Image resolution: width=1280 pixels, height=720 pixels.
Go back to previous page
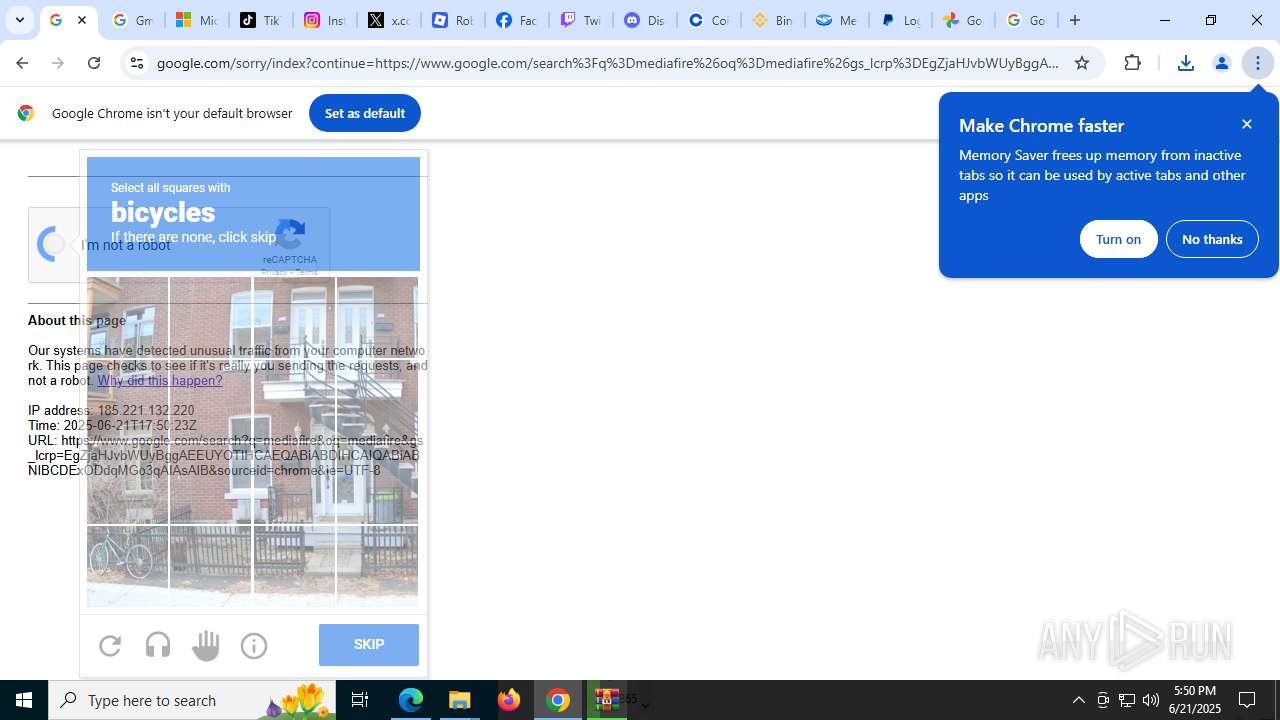point(22,63)
